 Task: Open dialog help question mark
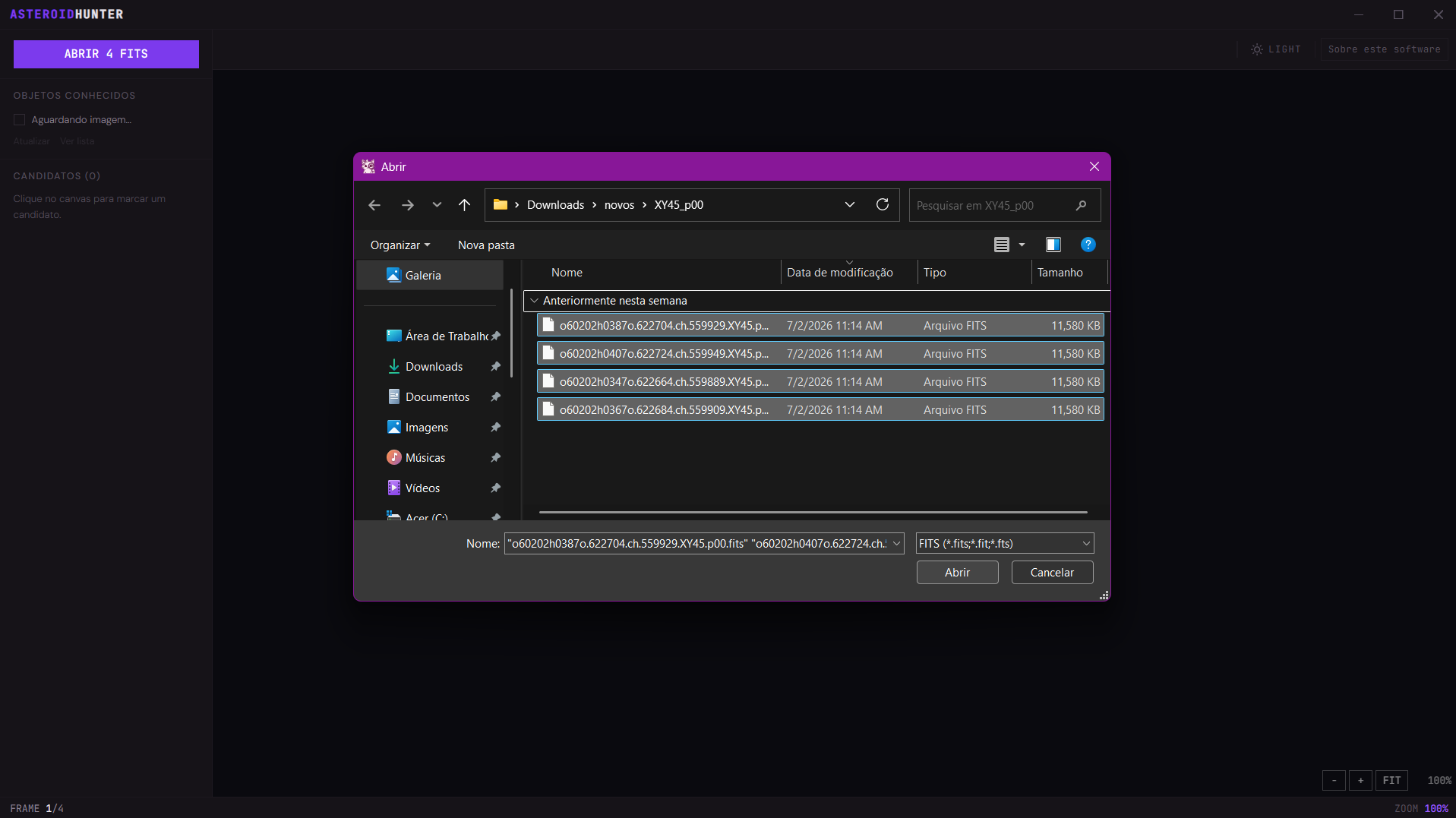1088,245
